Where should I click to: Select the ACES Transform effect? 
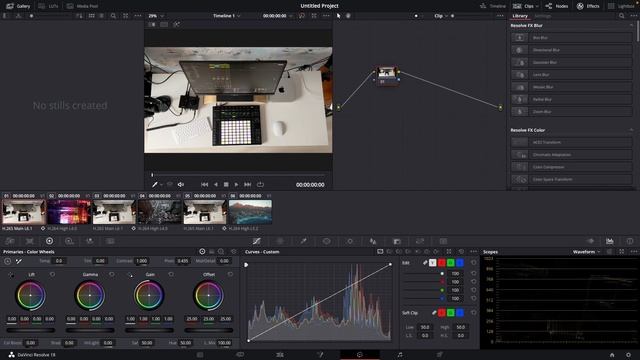[x=571, y=142]
